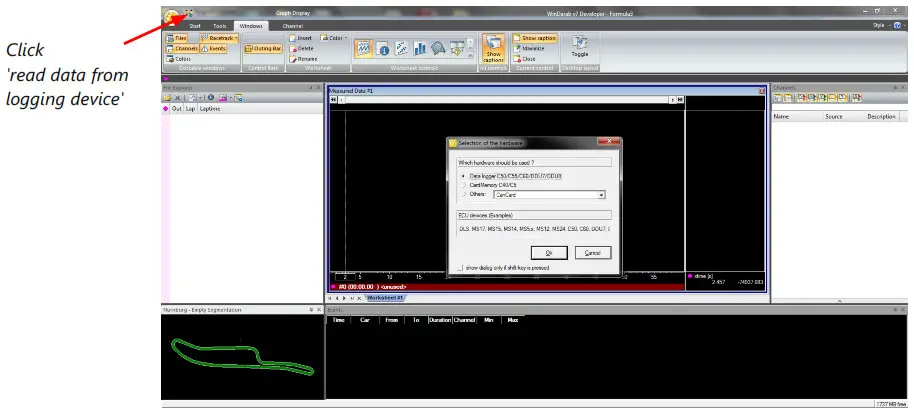
Task: Toggle the Files dockable window
Action: tap(181, 38)
